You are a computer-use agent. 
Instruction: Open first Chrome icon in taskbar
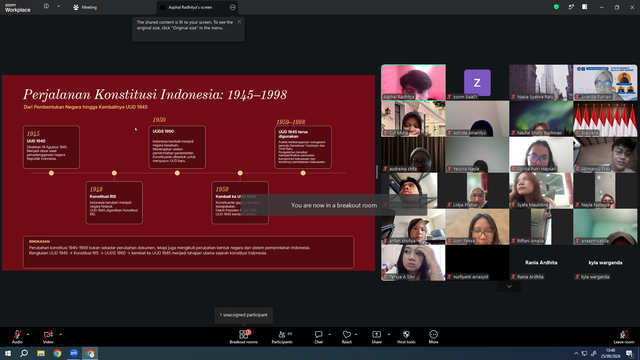[x=57, y=353]
